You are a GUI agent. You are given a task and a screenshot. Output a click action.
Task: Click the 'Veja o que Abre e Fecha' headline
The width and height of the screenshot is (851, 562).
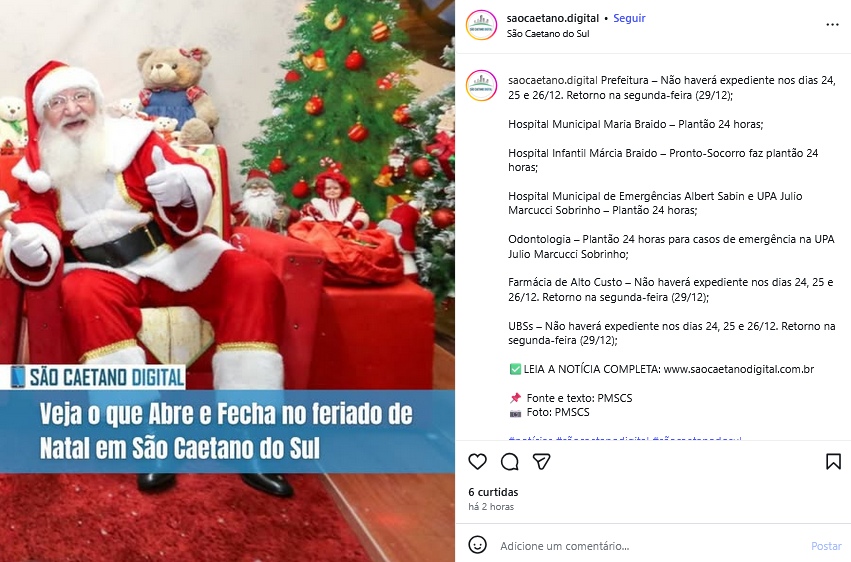226,431
